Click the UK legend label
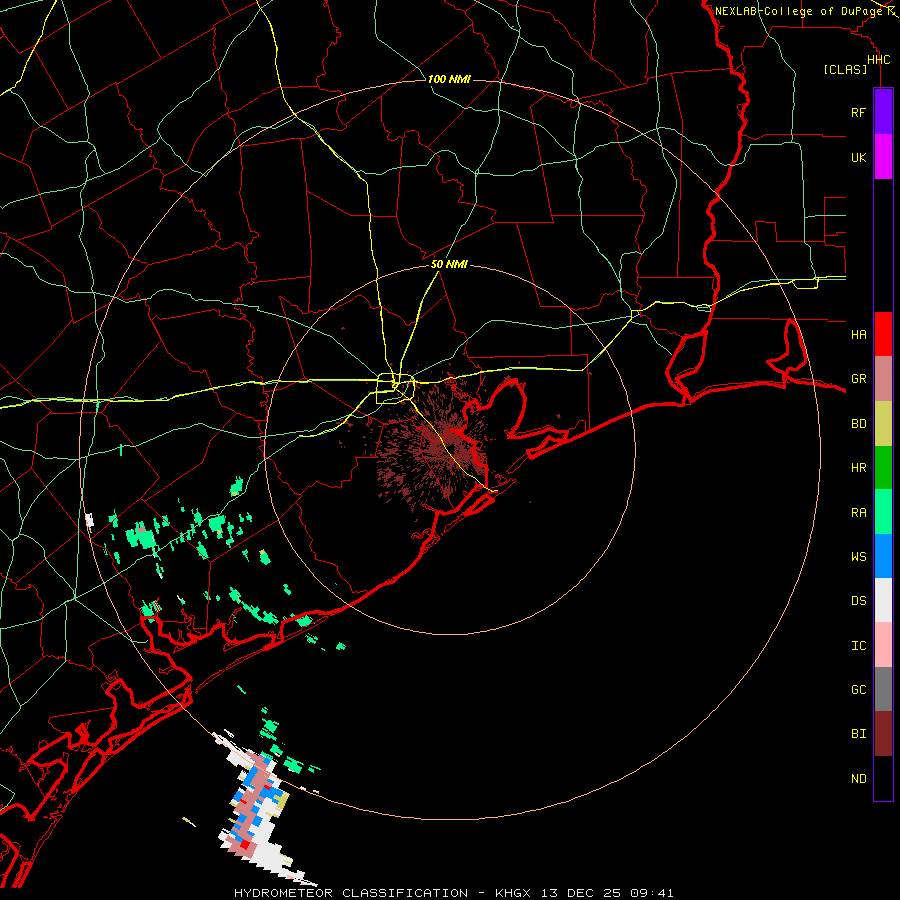 coord(858,157)
